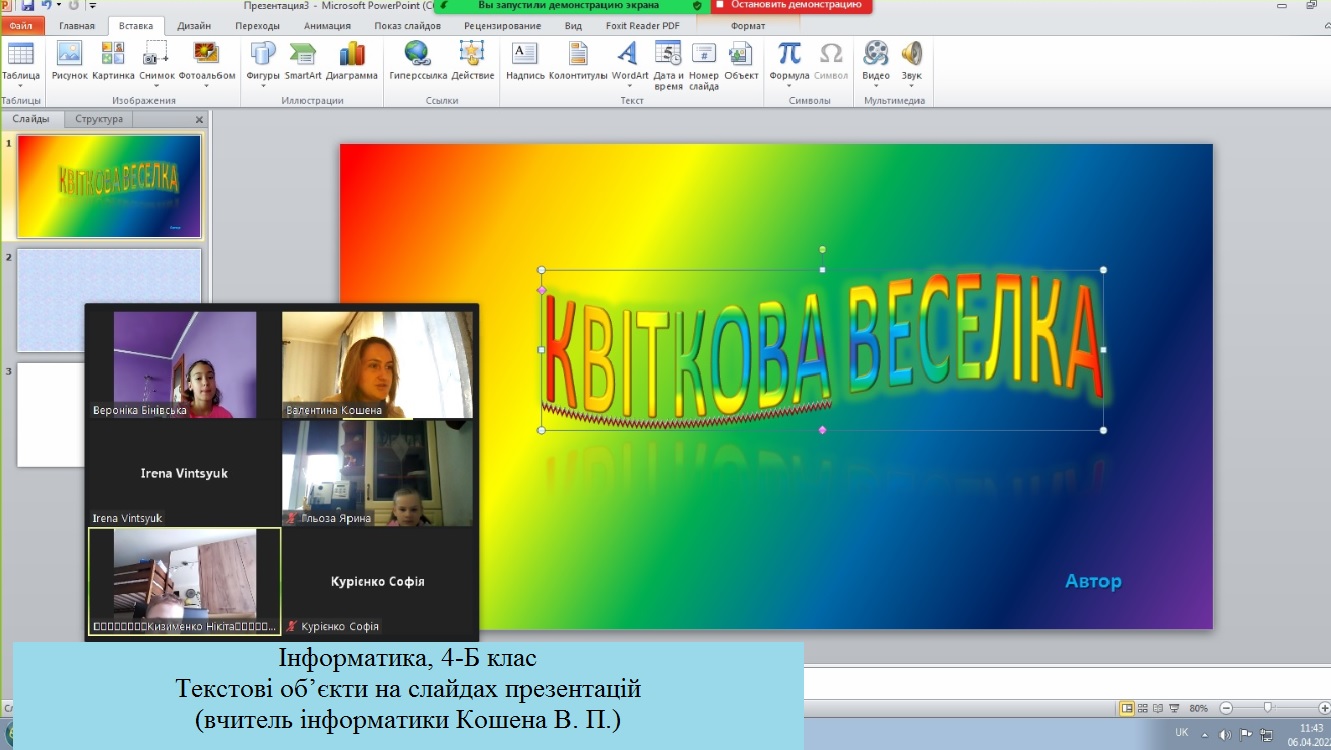Expand the Фигуры shapes dropdown
1331x750 pixels.
coord(263,87)
